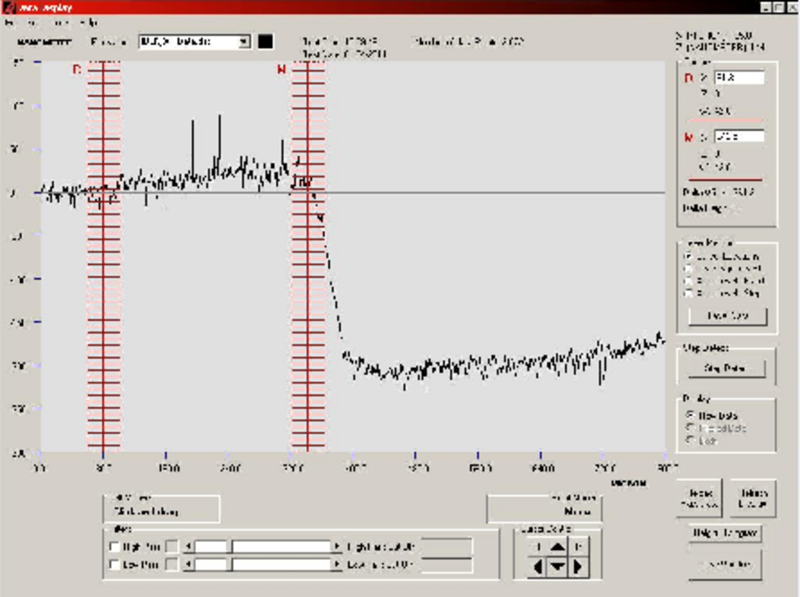800x597 pixels.
Task: Click right arrow of High Pass slider
Action: [x=337, y=546]
